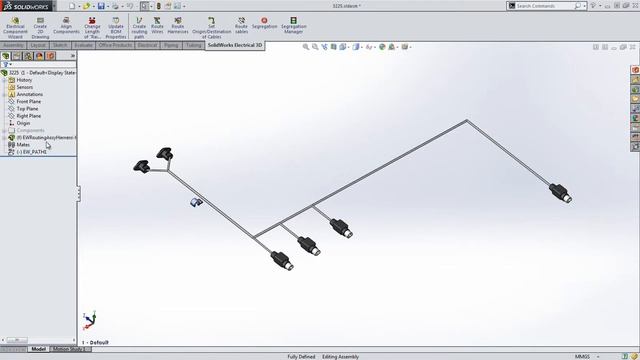The width and height of the screenshot is (640, 360).
Task: Open the ConfigurationManager tab icon
Action: click(28, 56)
